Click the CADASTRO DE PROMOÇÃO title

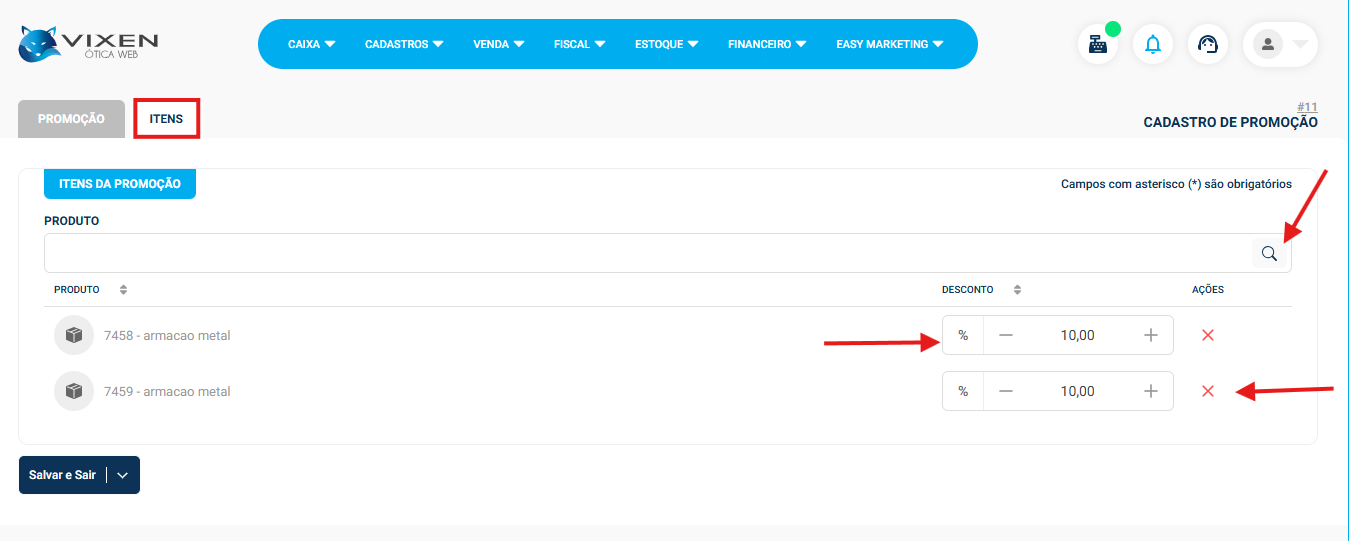[1230, 122]
